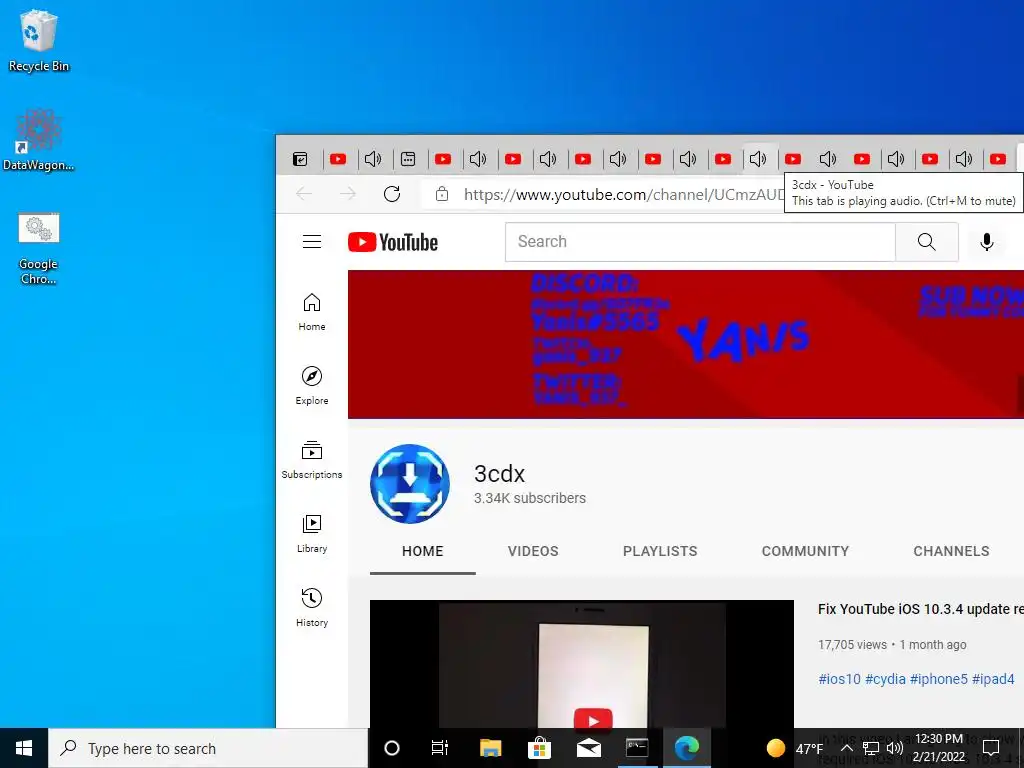
Task: Click the 3cdx channel name
Action: tap(500, 473)
